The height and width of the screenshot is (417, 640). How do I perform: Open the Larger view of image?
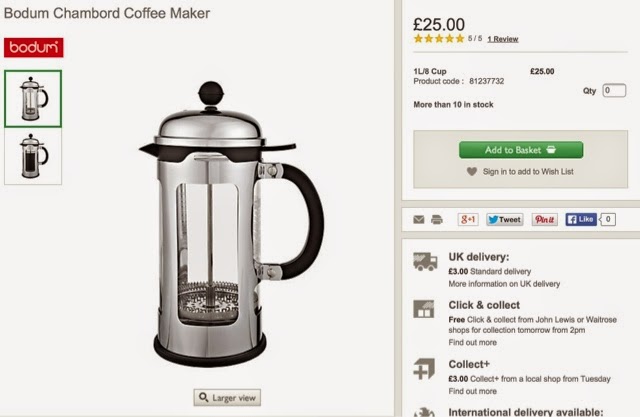[227, 397]
